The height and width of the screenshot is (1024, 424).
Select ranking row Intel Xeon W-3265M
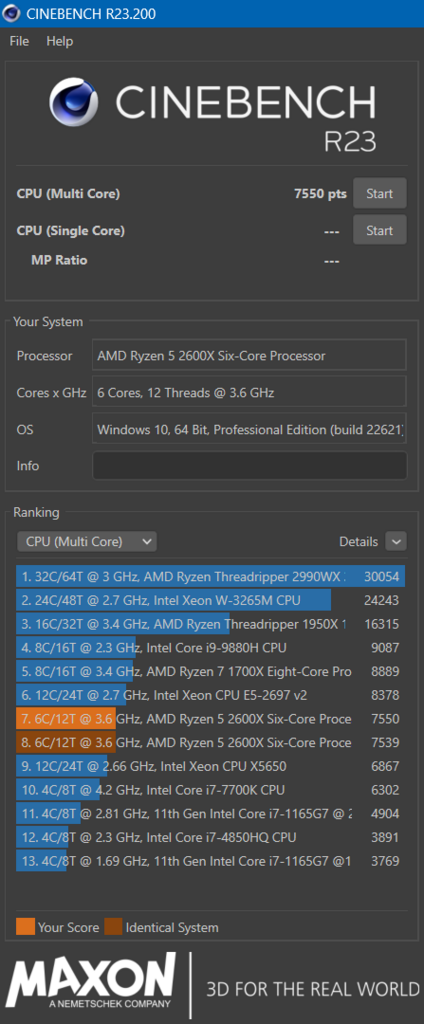click(x=210, y=600)
